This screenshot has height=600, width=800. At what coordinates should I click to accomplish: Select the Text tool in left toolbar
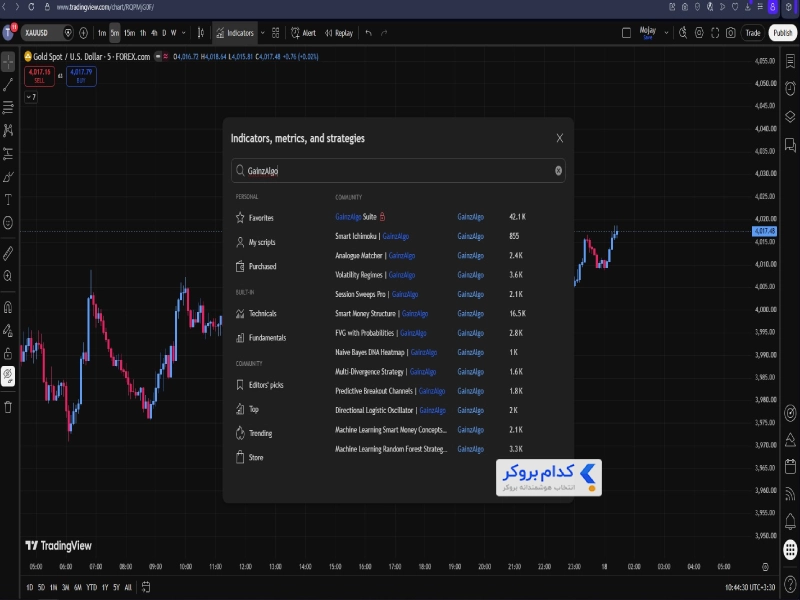[8, 199]
